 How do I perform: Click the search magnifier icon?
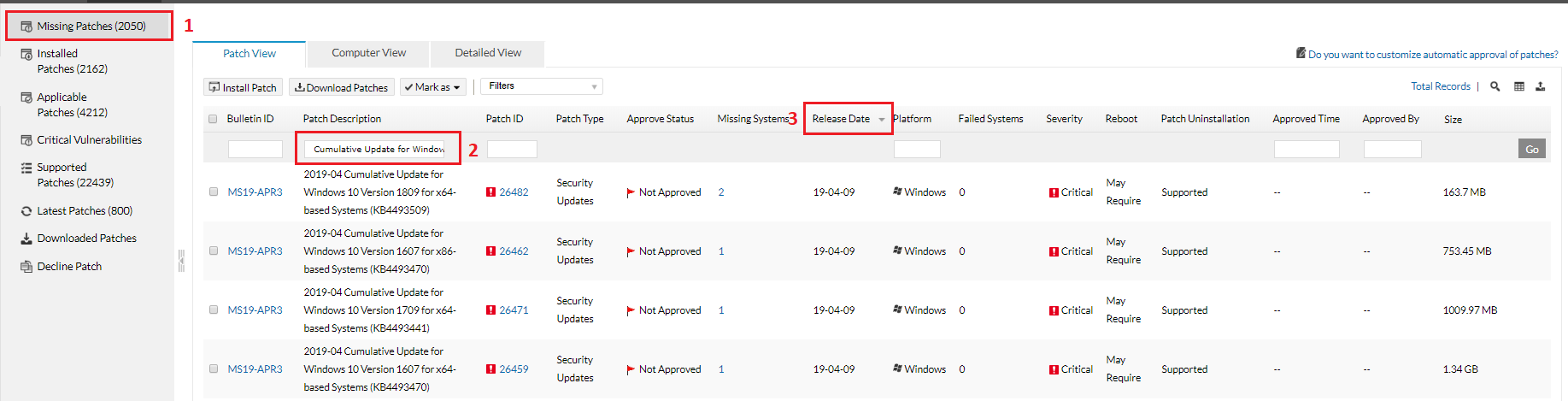point(1495,86)
